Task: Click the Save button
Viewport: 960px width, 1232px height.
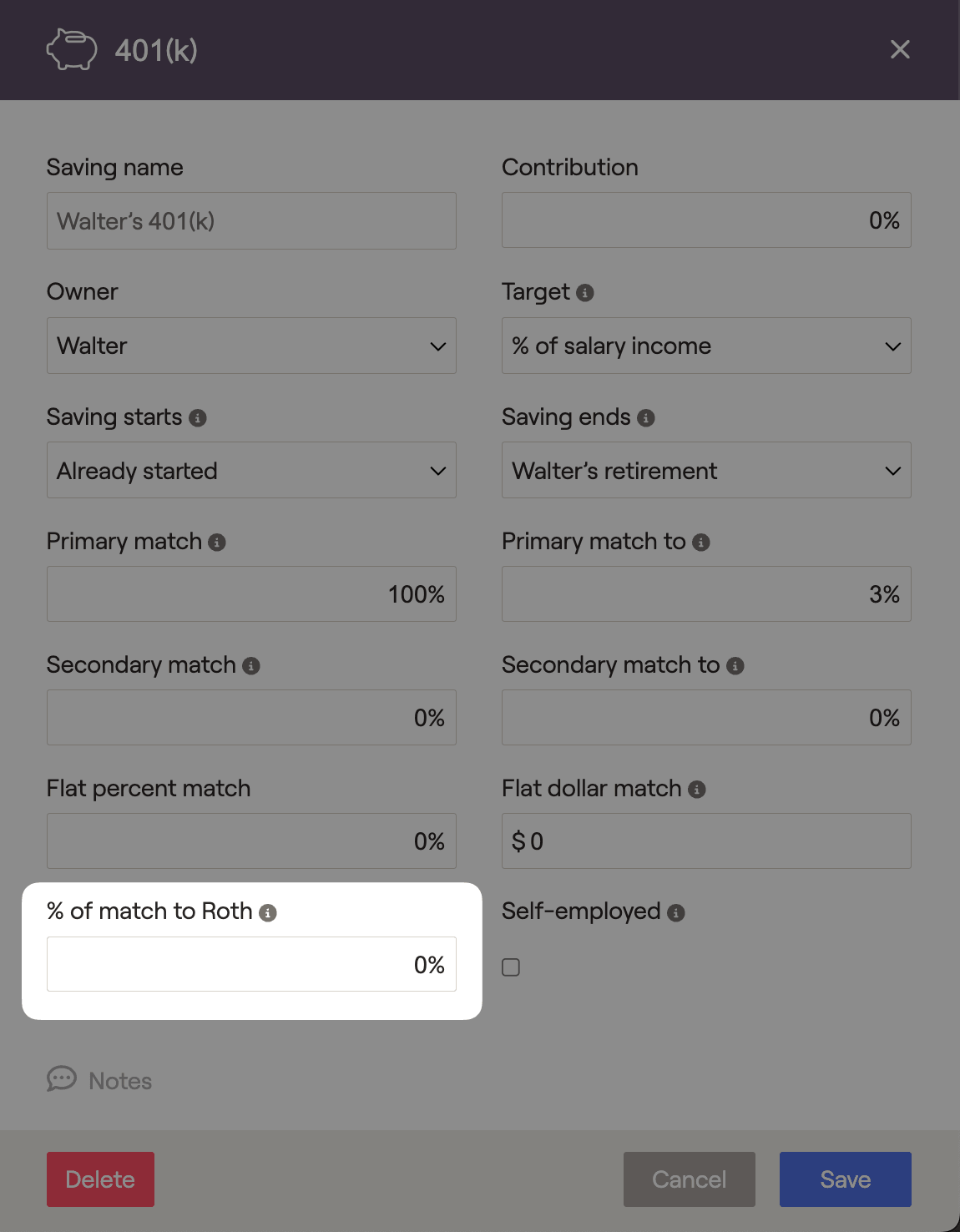Action: (846, 1179)
